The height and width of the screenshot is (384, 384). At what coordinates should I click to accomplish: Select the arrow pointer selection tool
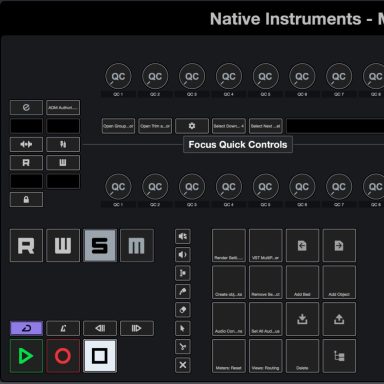click(x=183, y=328)
